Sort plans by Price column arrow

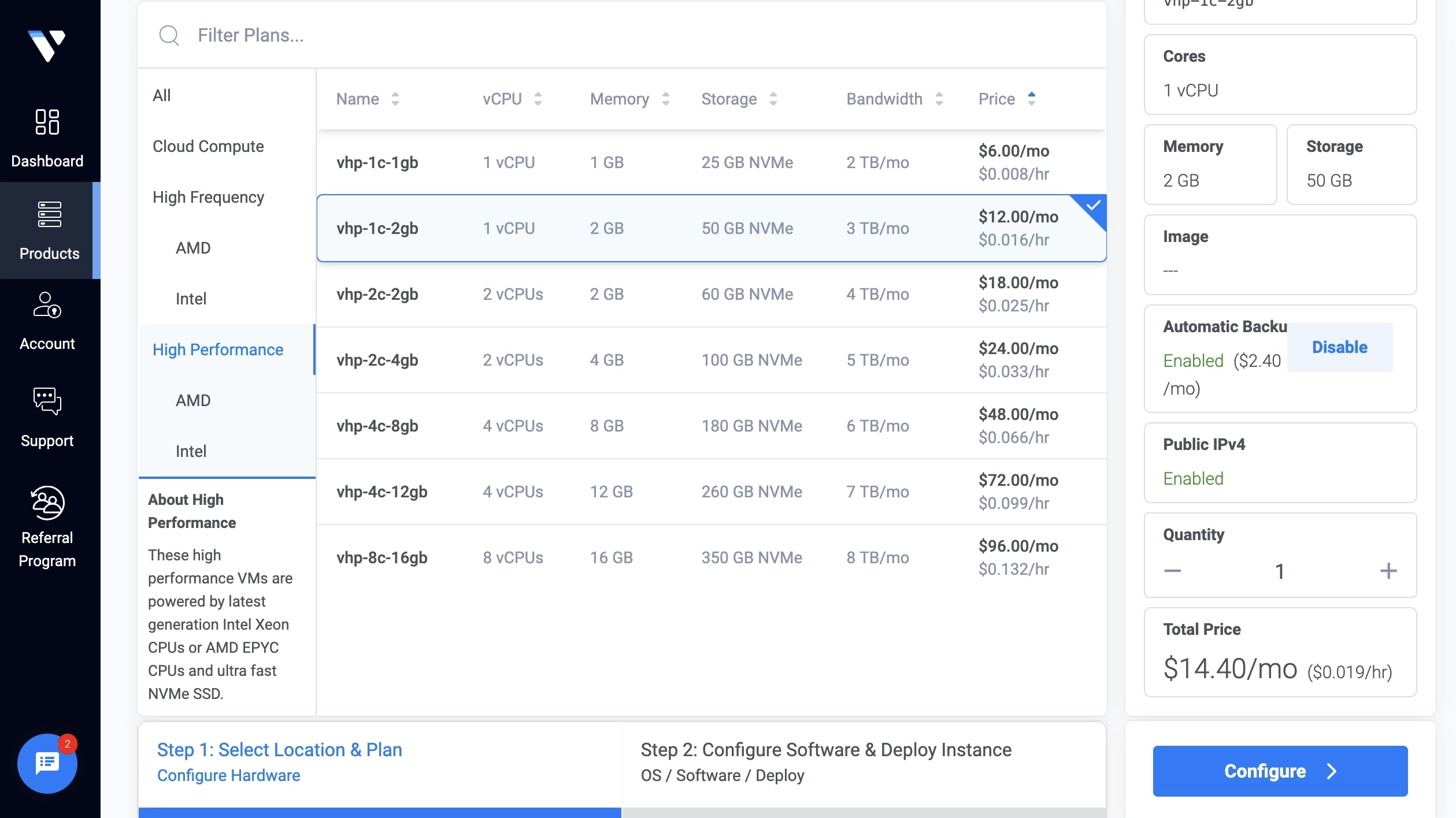pyautogui.click(x=1032, y=99)
